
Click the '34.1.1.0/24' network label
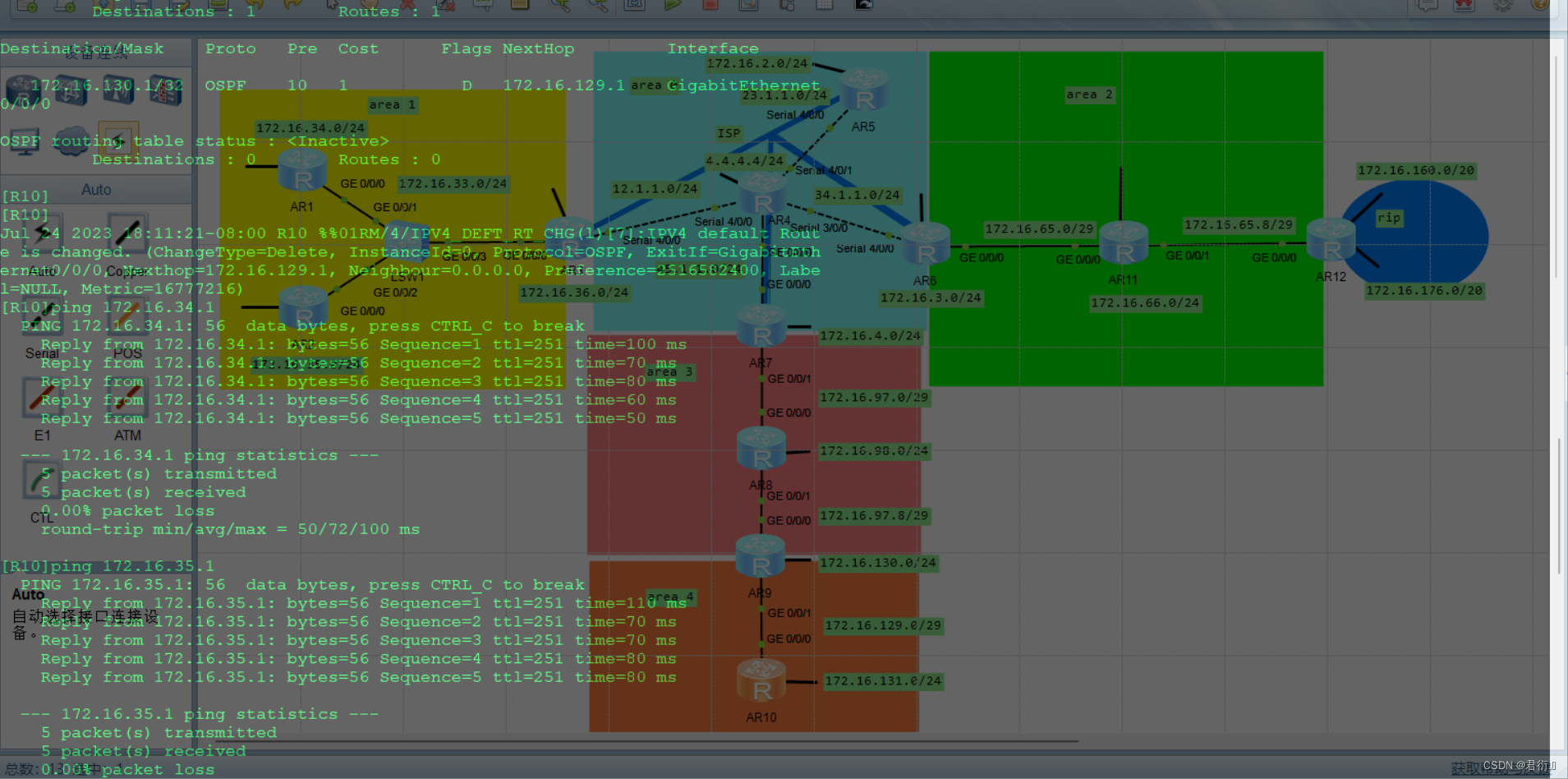[x=858, y=196]
